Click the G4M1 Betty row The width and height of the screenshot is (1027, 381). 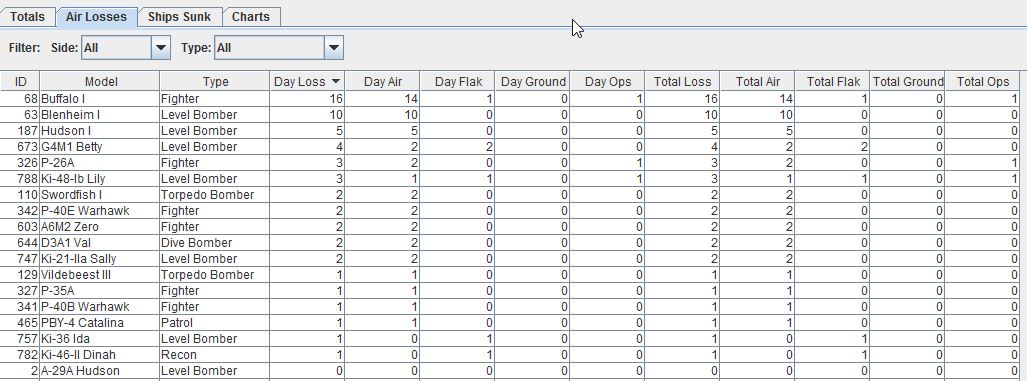pos(510,147)
